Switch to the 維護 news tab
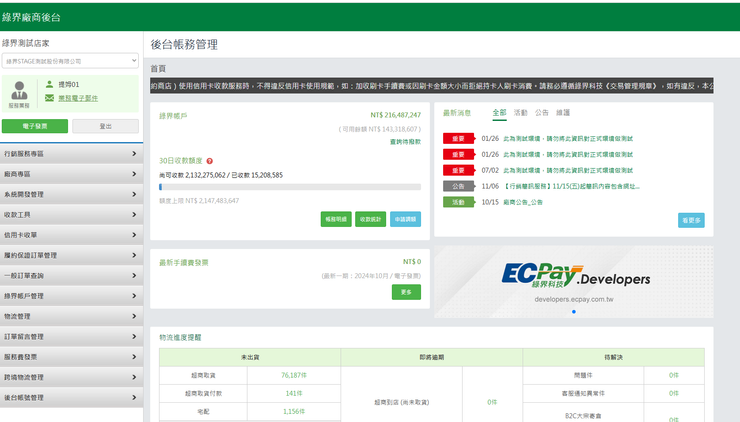 pos(563,113)
